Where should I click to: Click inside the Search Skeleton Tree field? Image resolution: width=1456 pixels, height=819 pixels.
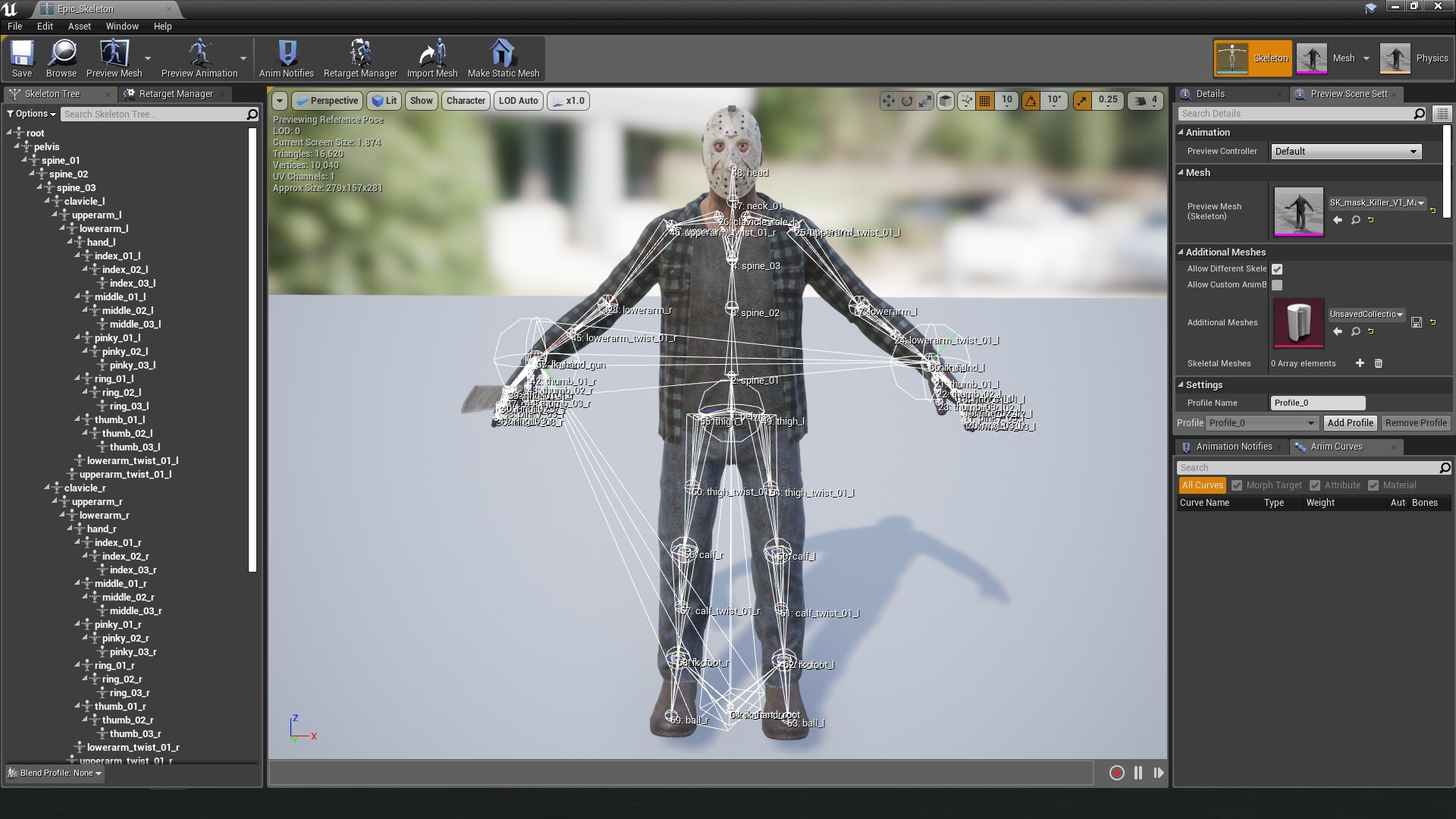[152, 114]
